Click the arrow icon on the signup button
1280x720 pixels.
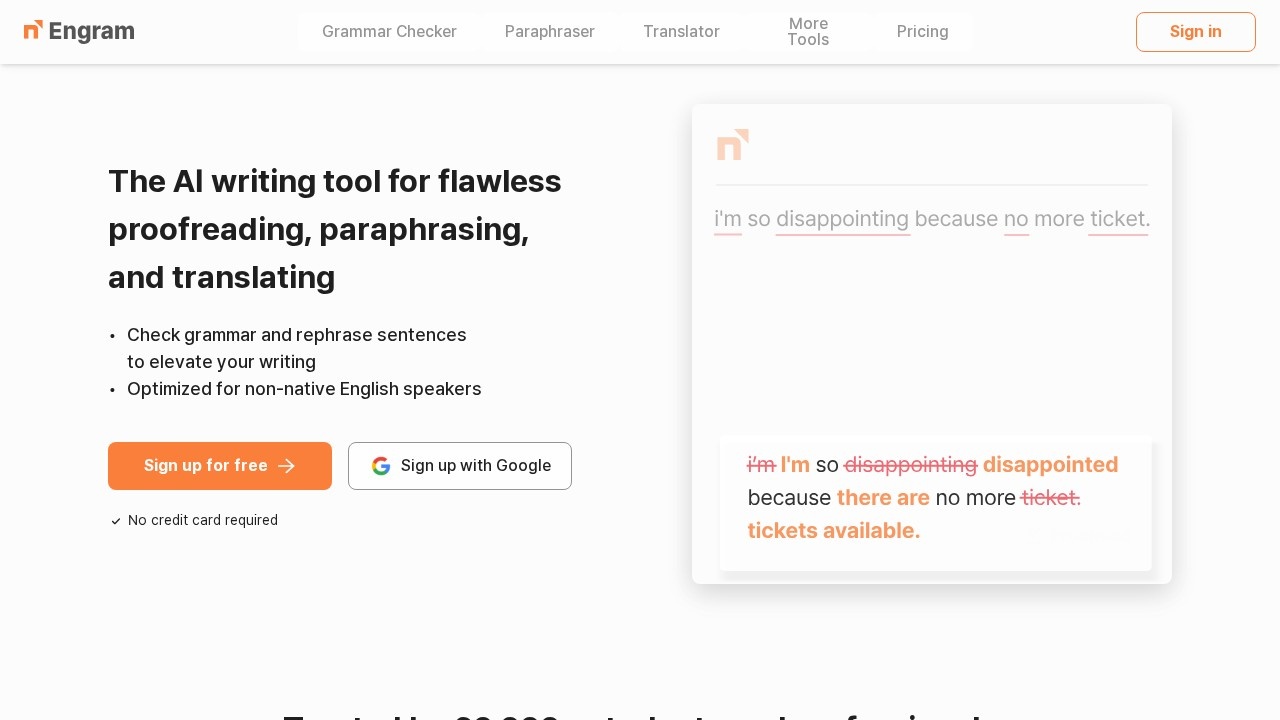pos(287,466)
